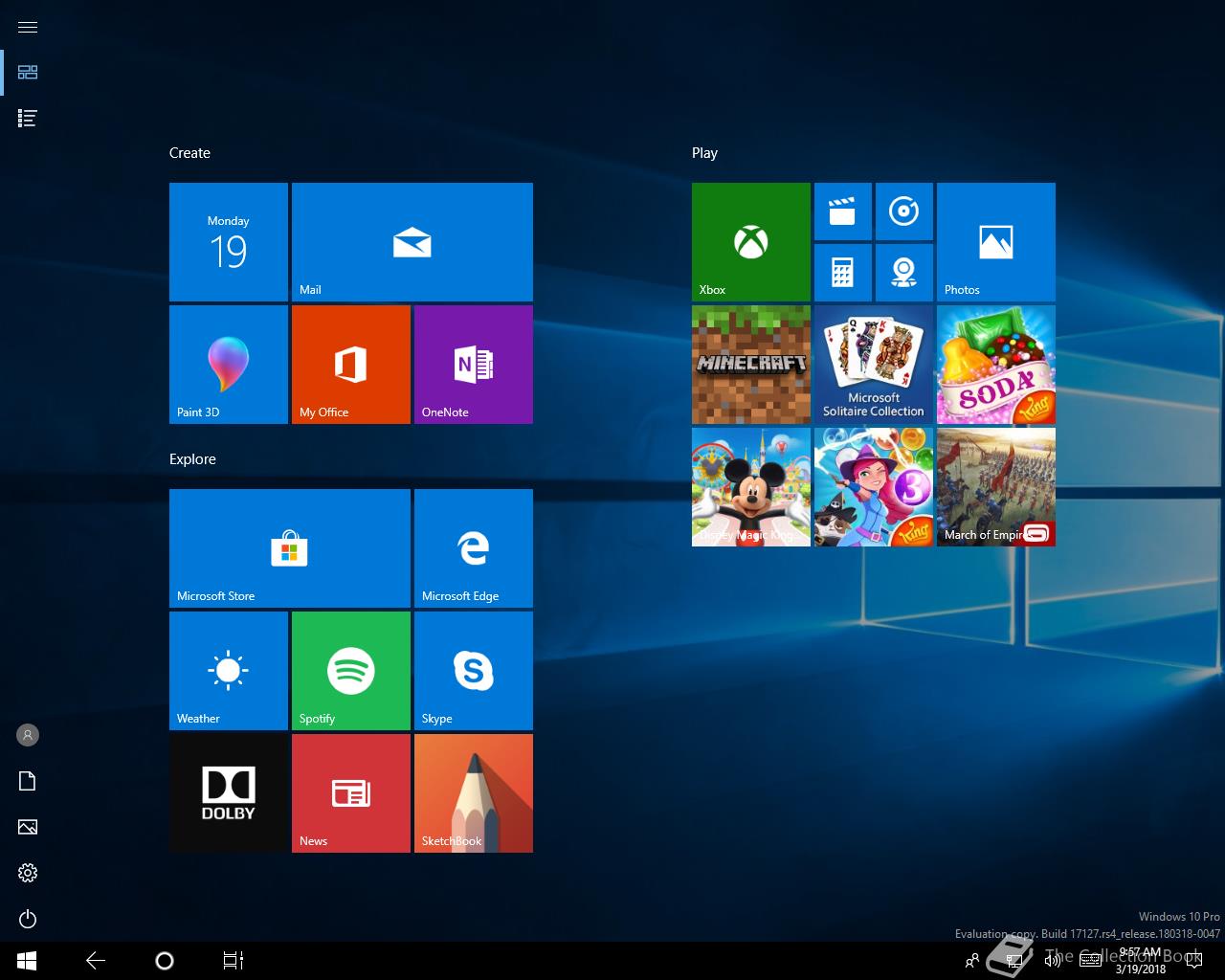Open Pictures from Start sidebar
The height and width of the screenshot is (980, 1225).
tap(28, 827)
